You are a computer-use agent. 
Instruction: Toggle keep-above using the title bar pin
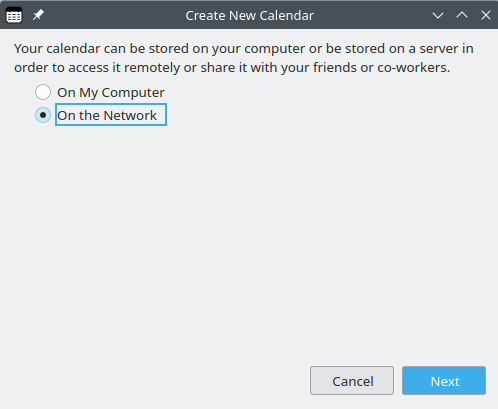point(38,15)
